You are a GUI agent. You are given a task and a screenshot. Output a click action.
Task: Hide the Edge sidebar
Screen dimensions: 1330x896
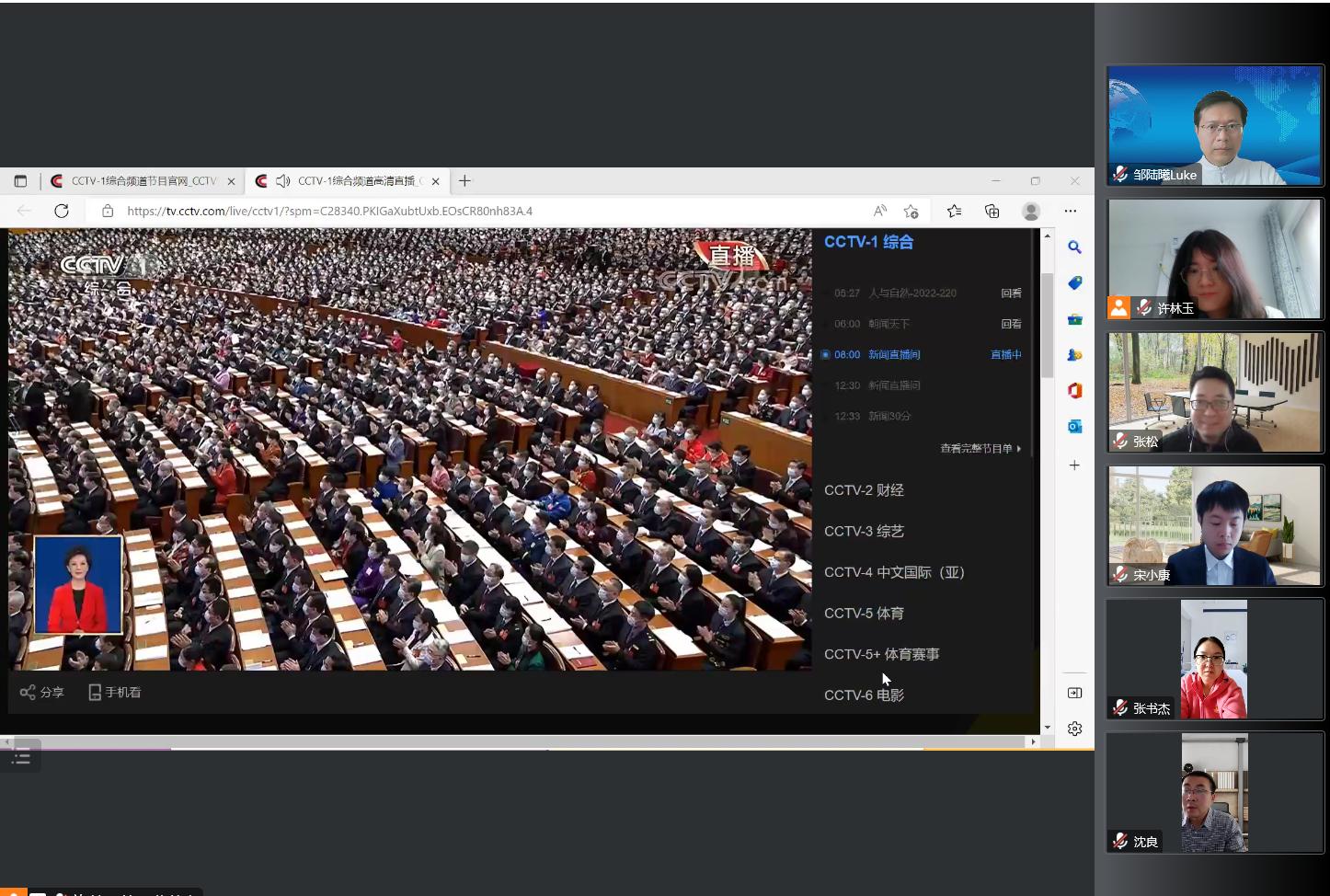click(x=1074, y=693)
